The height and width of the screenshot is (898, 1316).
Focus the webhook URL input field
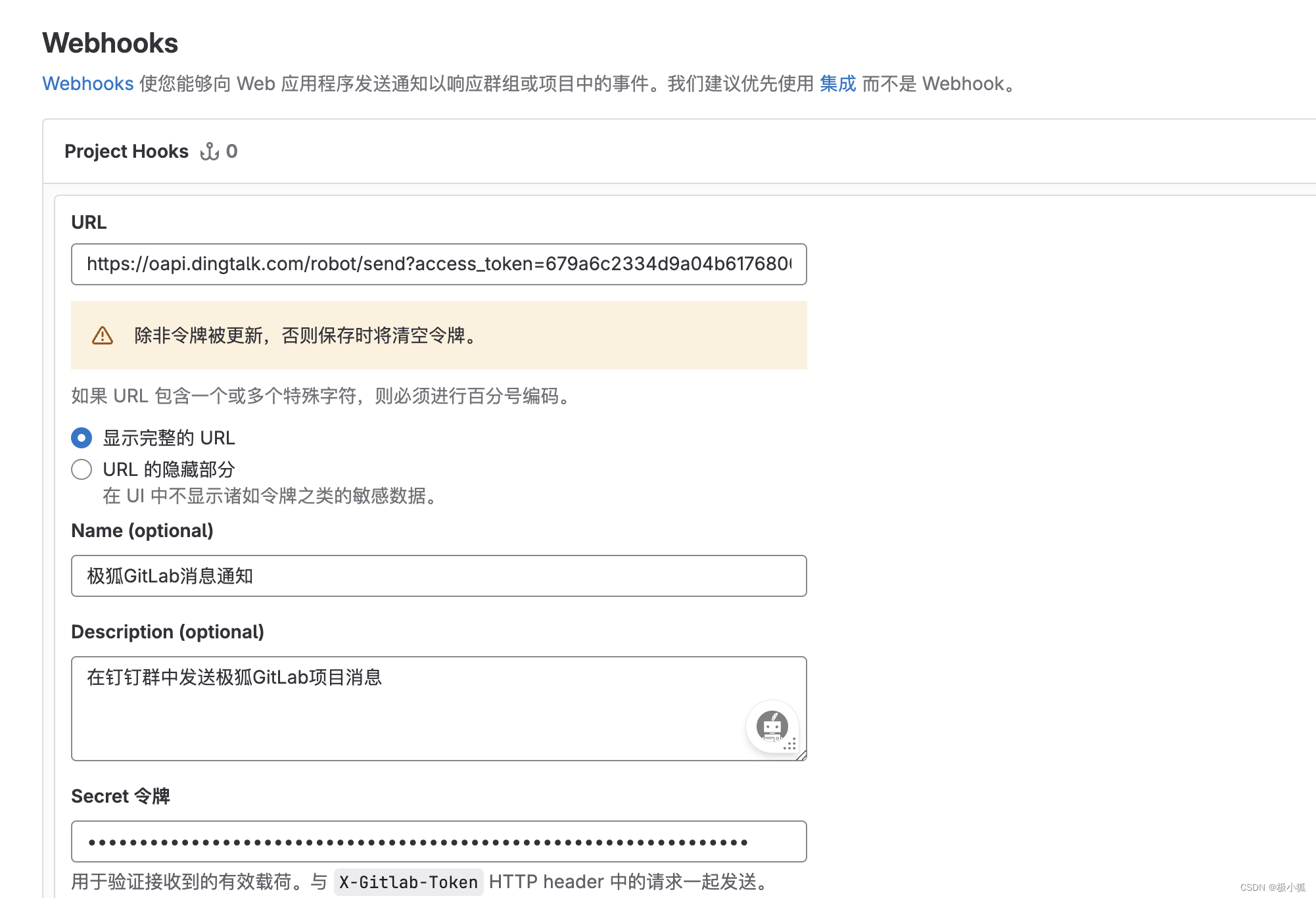pos(438,264)
